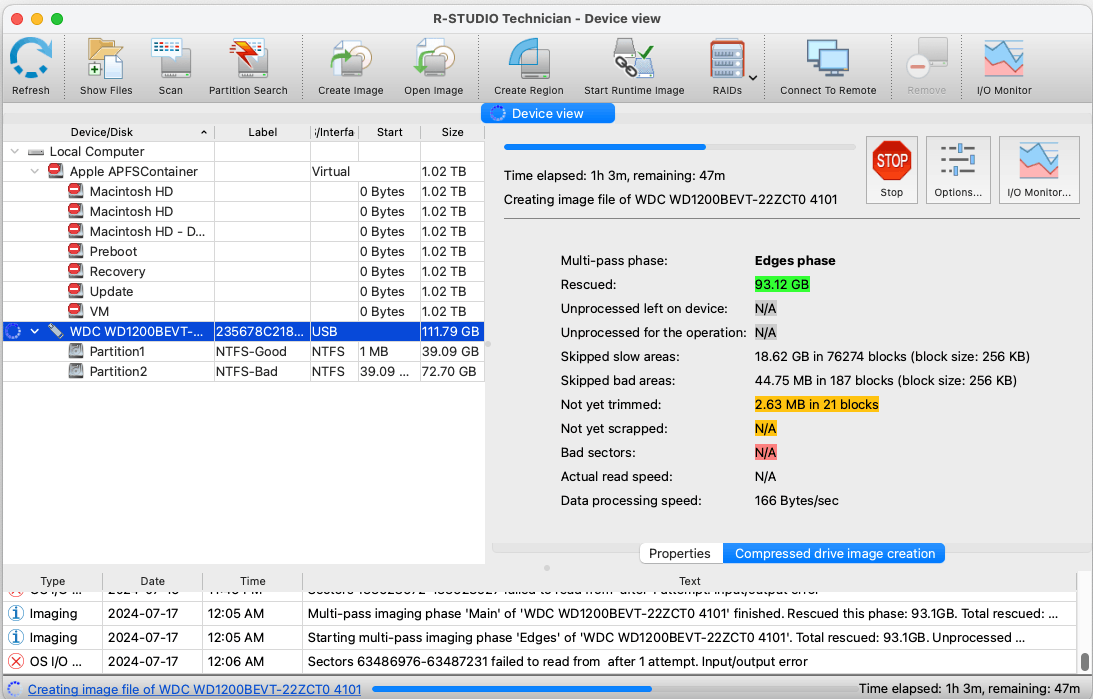
Task: Collapse the WDC WD1200BEVT drive node
Action: (35, 331)
